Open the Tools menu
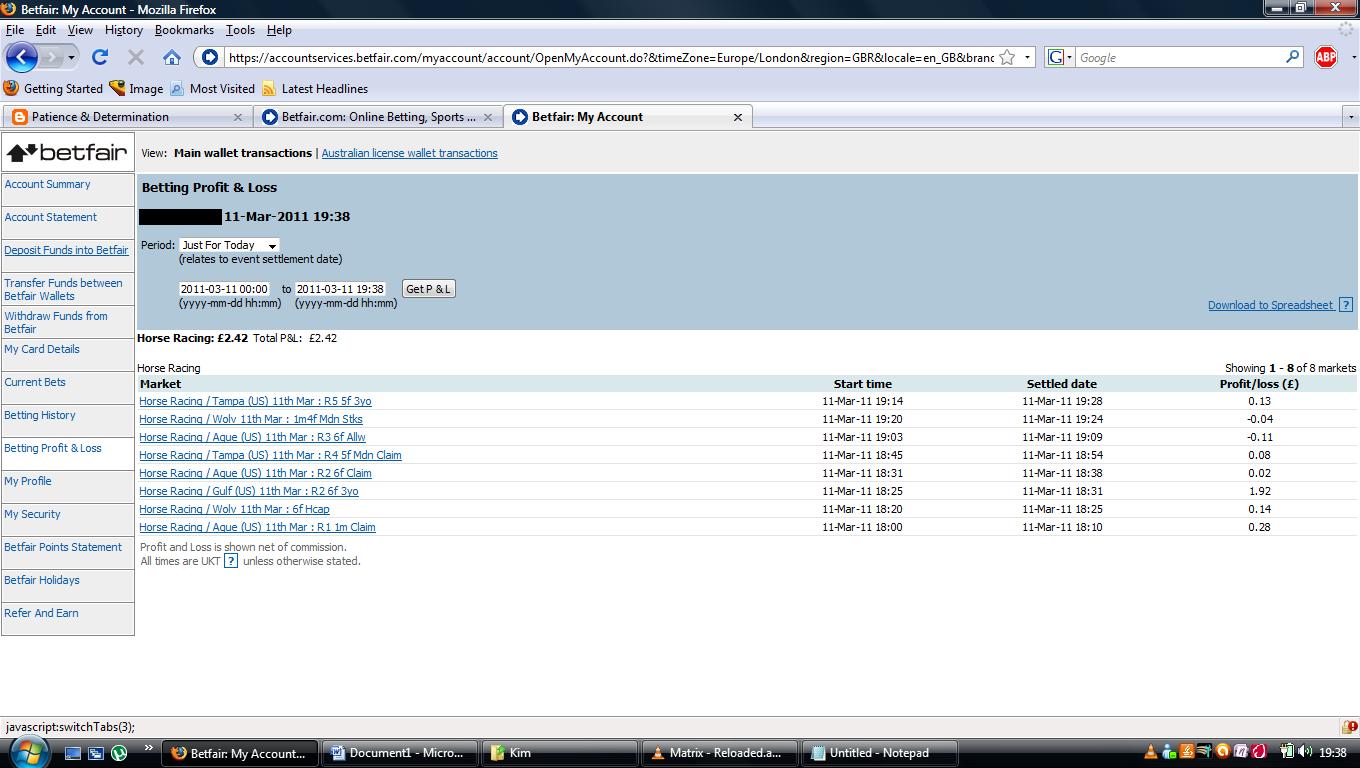The image size is (1360, 768). [x=240, y=30]
